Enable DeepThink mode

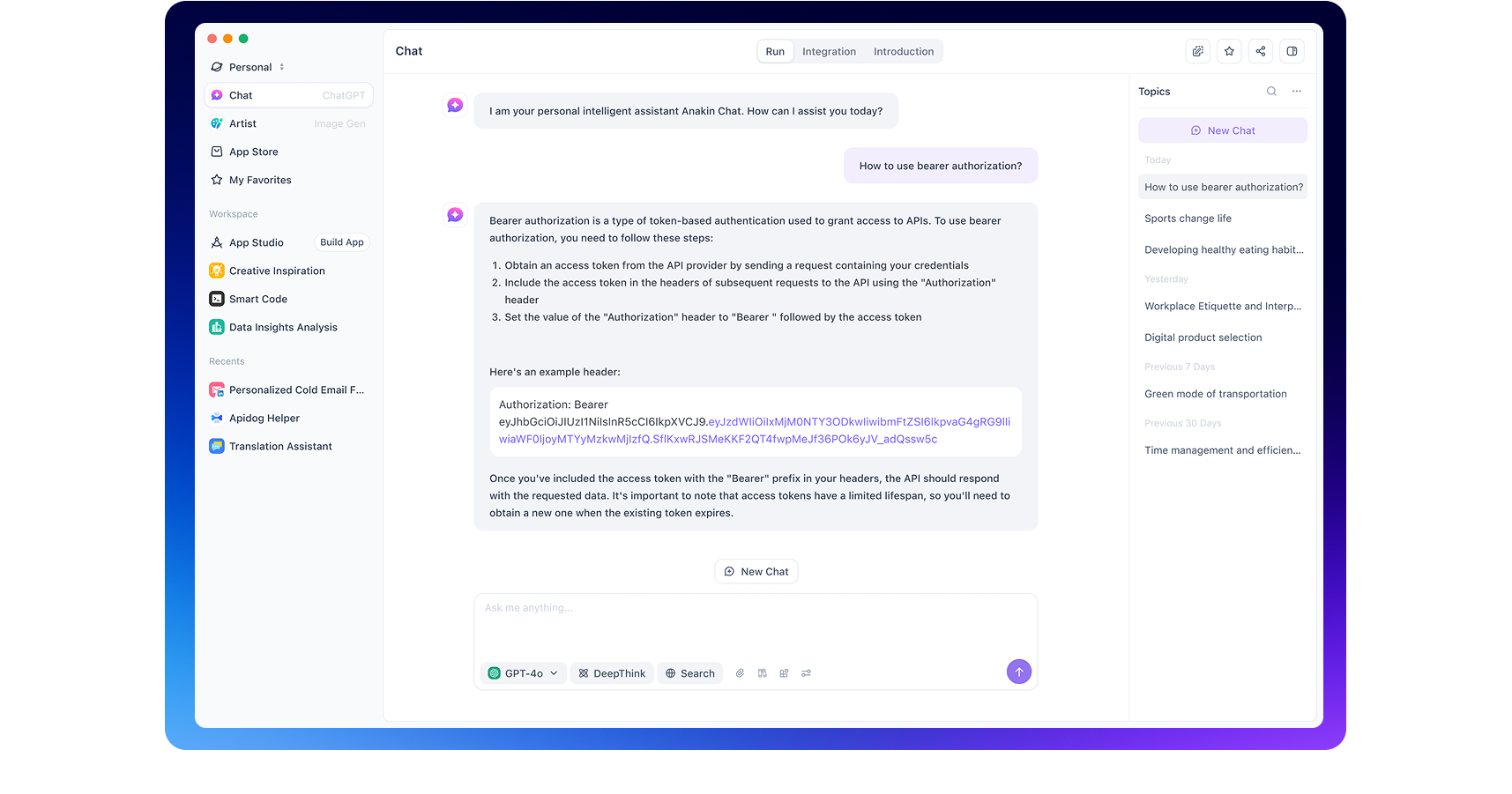click(x=612, y=673)
